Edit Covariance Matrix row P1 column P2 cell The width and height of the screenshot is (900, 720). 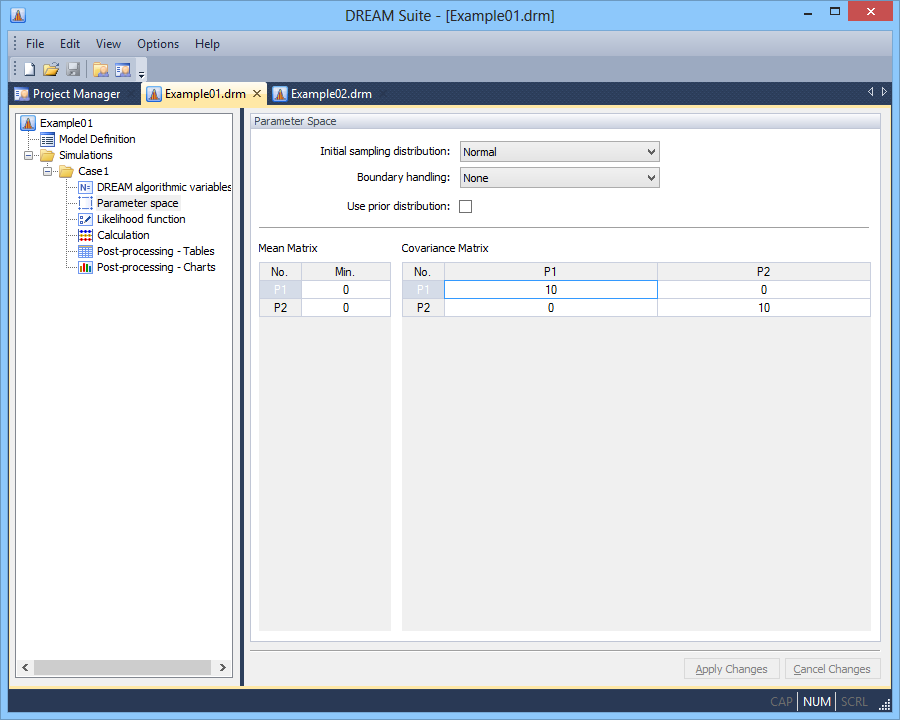click(764, 290)
